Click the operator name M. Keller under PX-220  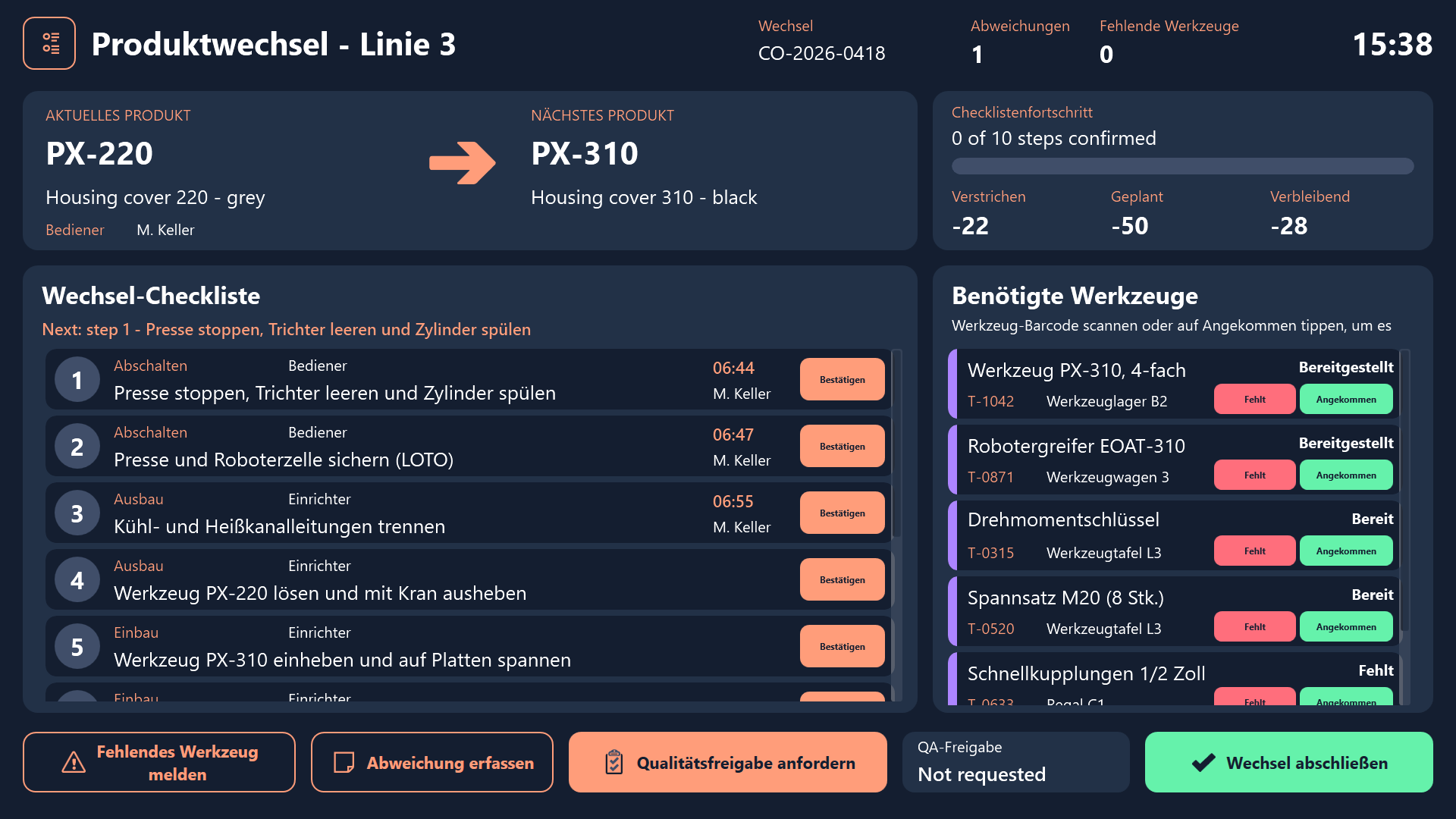click(x=165, y=230)
